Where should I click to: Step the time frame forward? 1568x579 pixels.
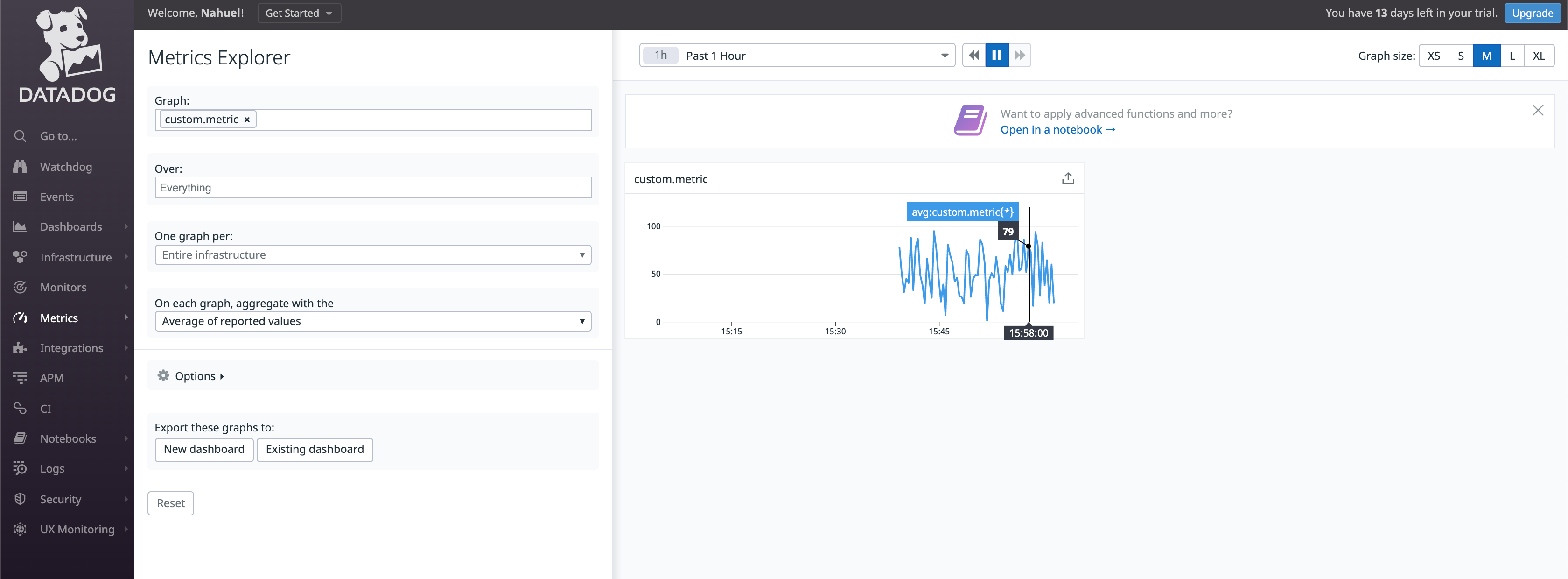point(1020,56)
